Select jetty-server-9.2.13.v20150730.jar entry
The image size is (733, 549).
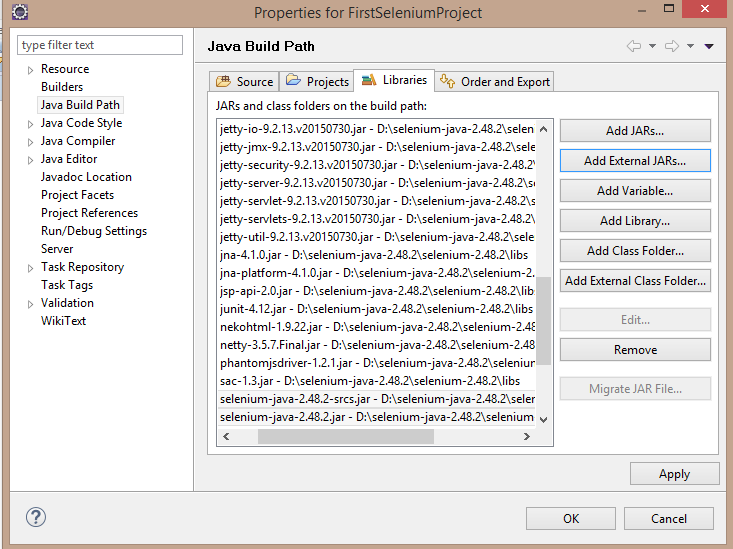point(377,183)
